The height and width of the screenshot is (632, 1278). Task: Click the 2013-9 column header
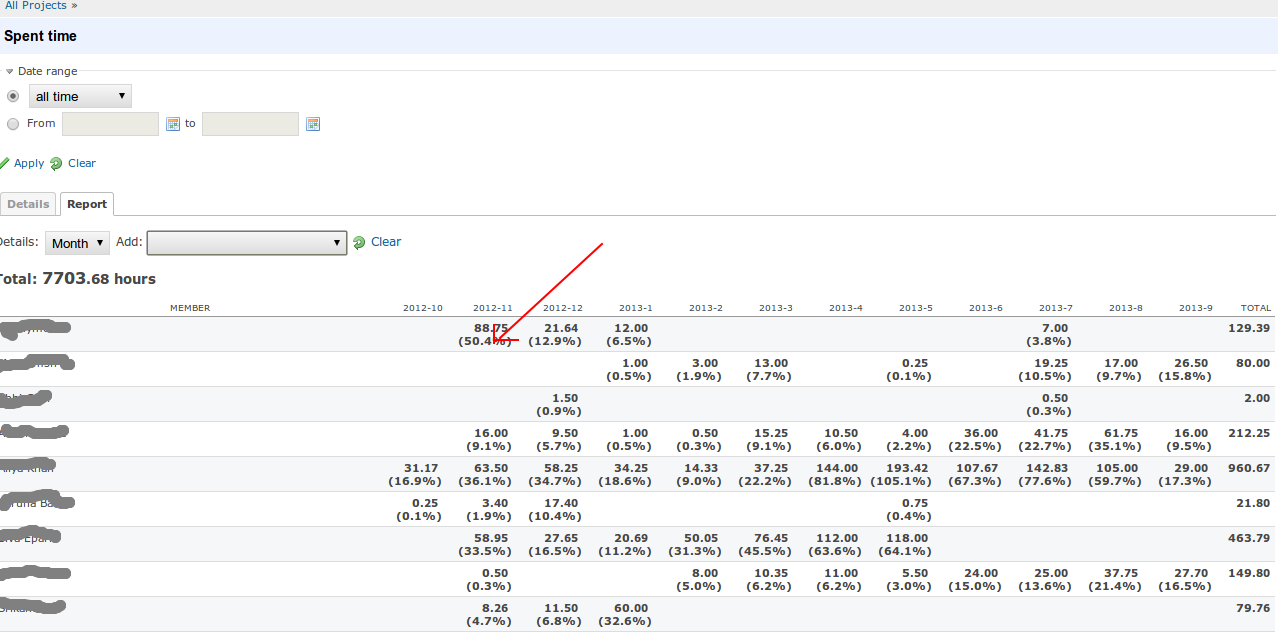click(x=1196, y=308)
